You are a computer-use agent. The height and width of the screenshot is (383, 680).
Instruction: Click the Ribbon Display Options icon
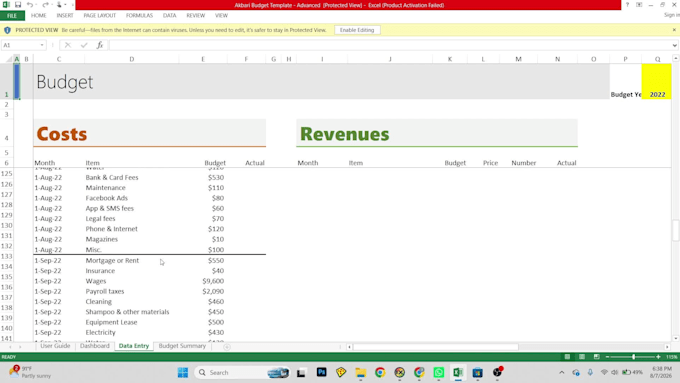(639, 5)
